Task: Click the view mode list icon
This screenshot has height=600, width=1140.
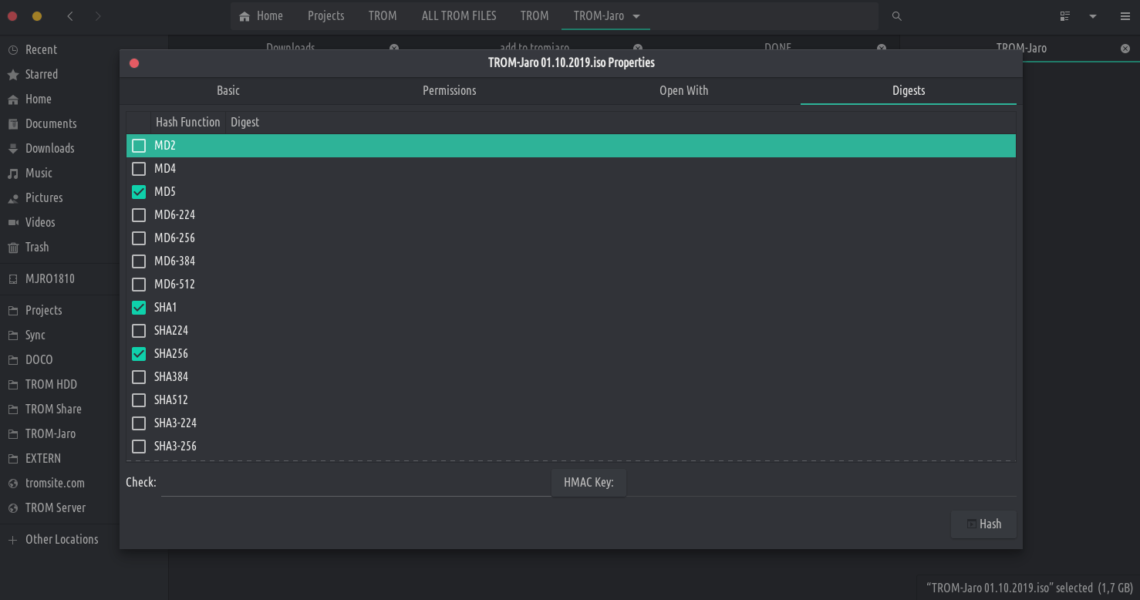Action: [1064, 16]
